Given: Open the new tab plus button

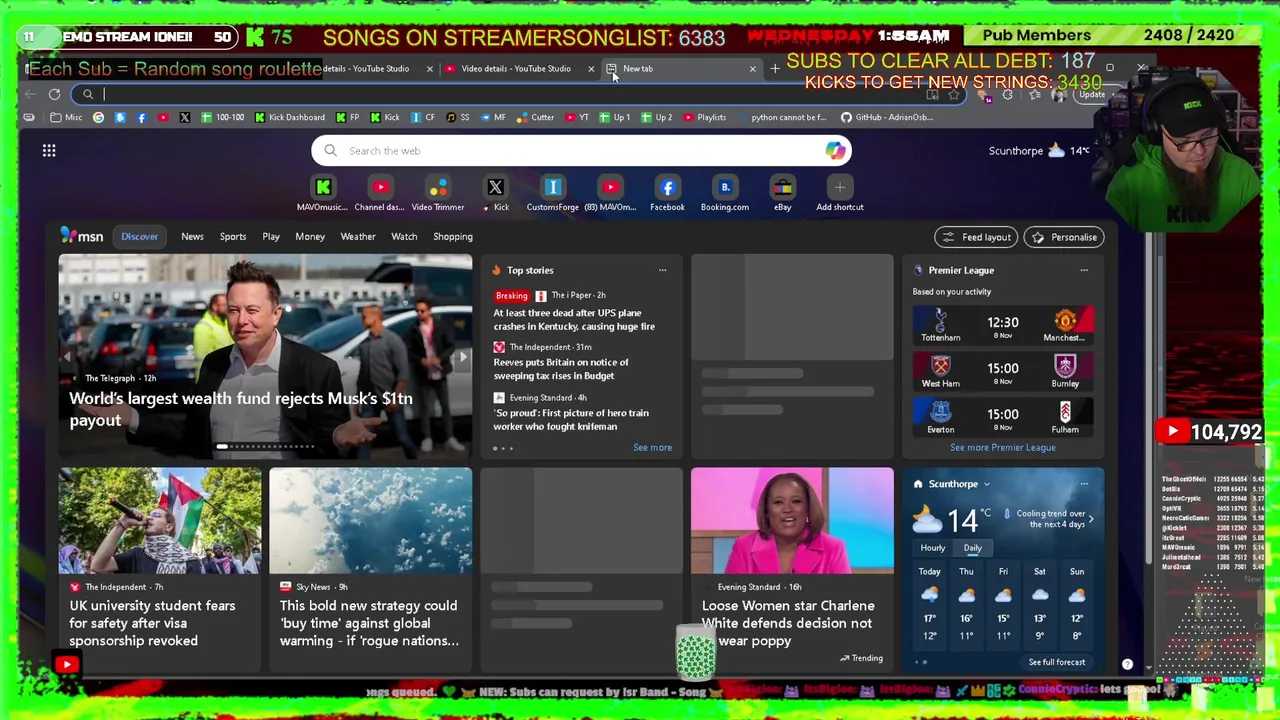Looking at the screenshot, I should (775, 69).
